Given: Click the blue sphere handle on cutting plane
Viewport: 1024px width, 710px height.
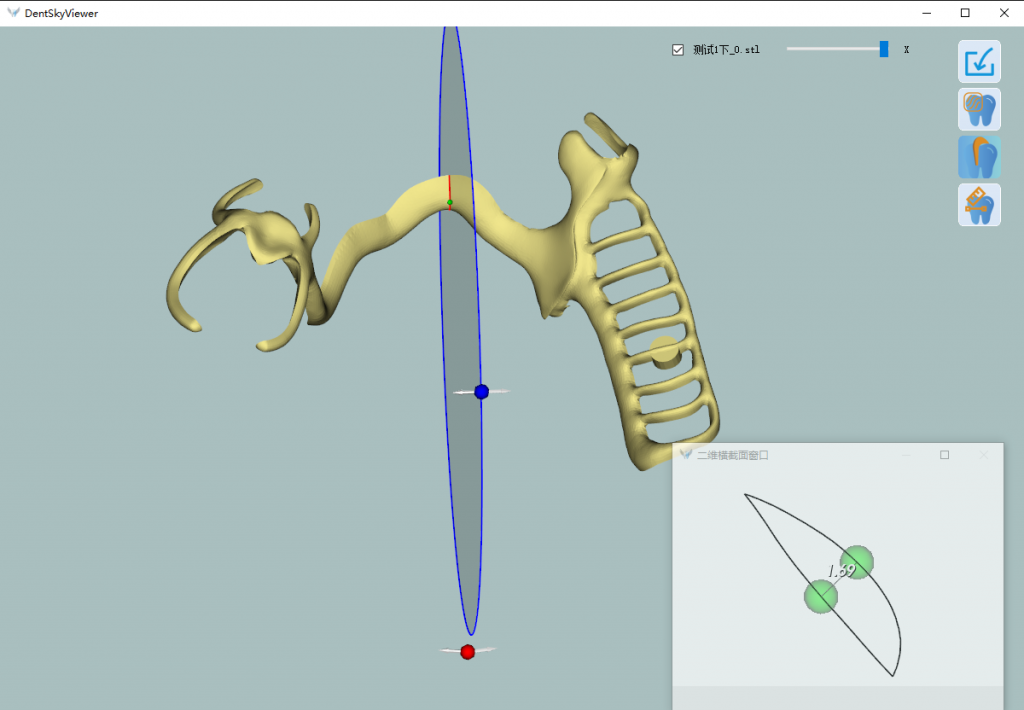Looking at the screenshot, I should [481, 392].
